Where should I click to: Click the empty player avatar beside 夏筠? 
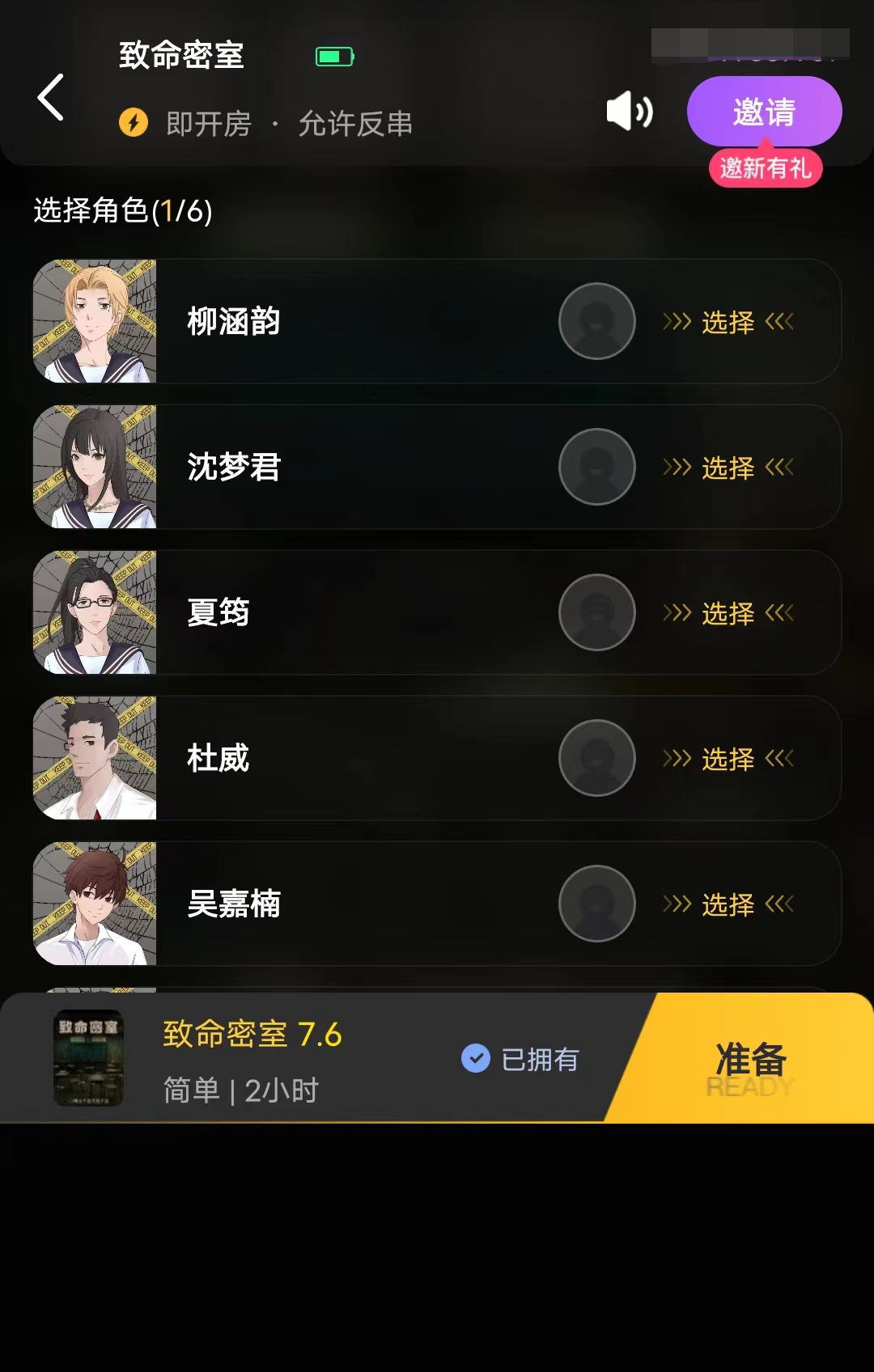(x=597, y=612)
